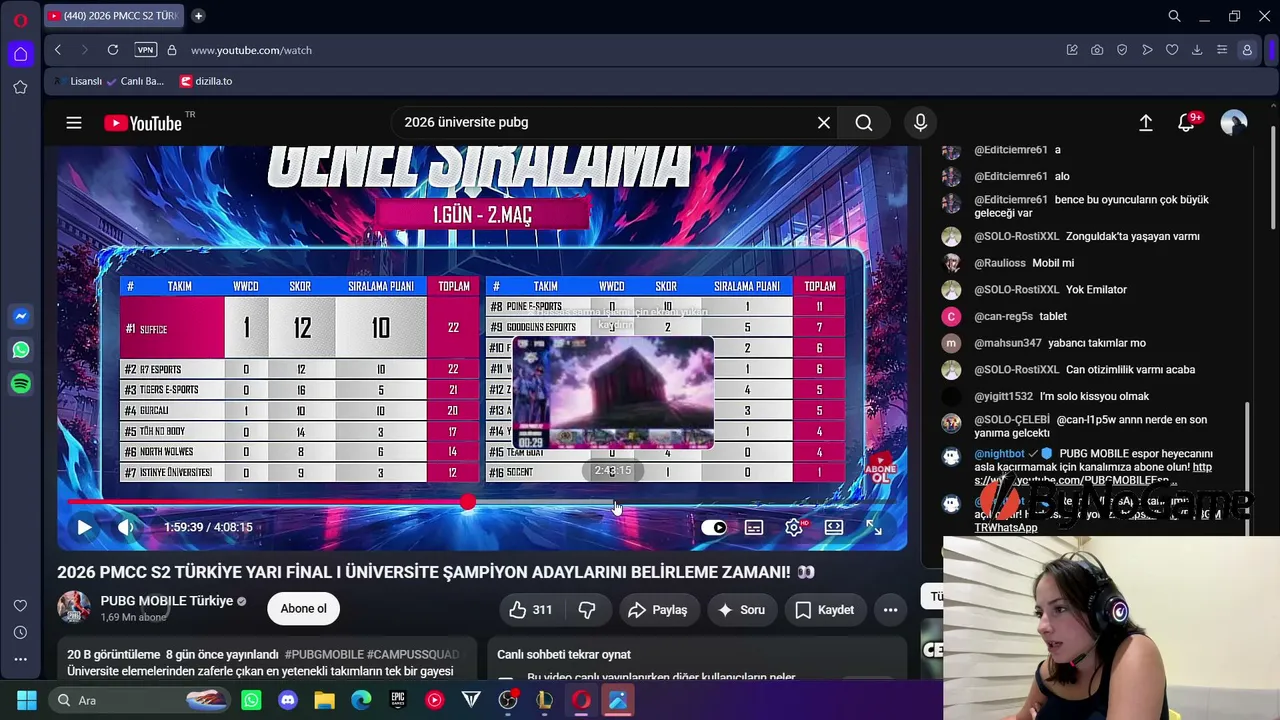This screenshot has width=1280, height=720.
Task: Click the Windows taskbar search box Ara
Action: click(x=140, y=700)
